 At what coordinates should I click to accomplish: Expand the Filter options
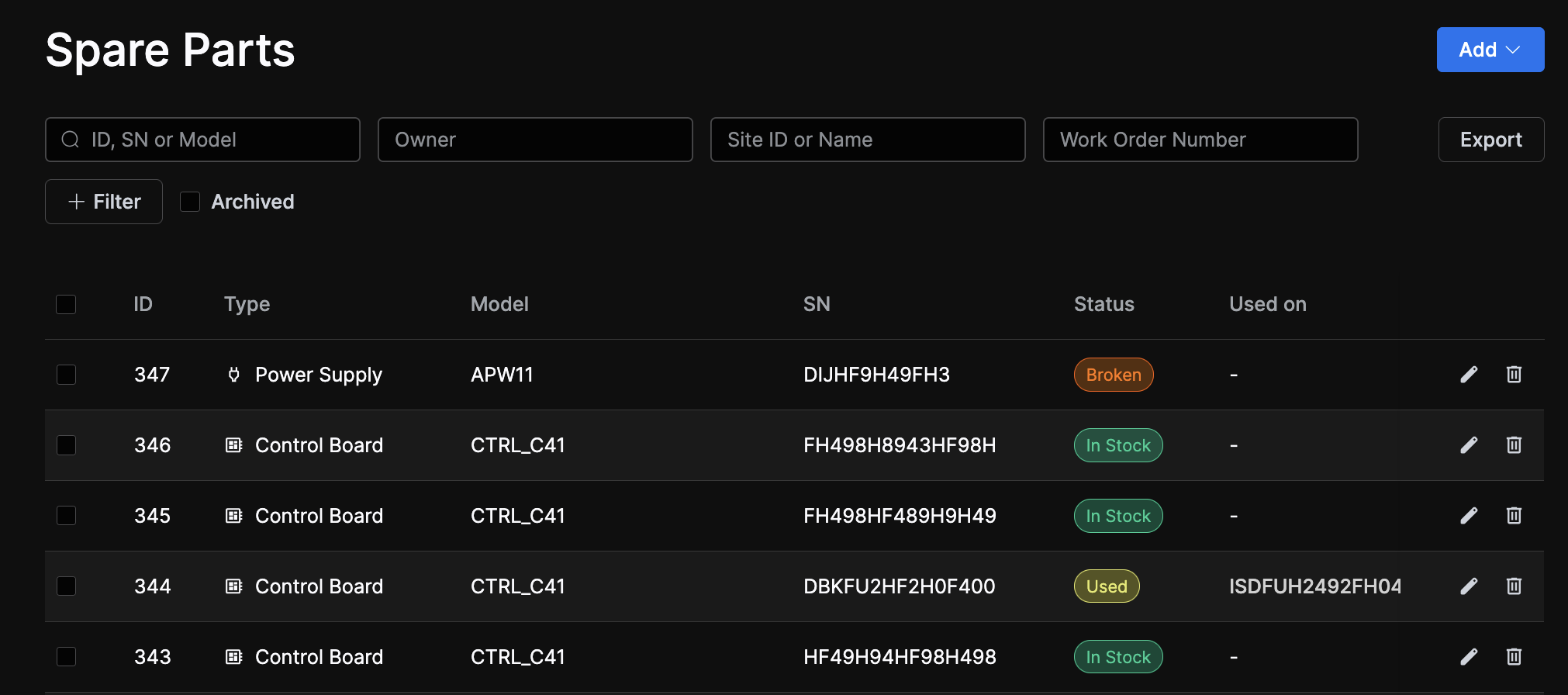click(x=104, y=202)
